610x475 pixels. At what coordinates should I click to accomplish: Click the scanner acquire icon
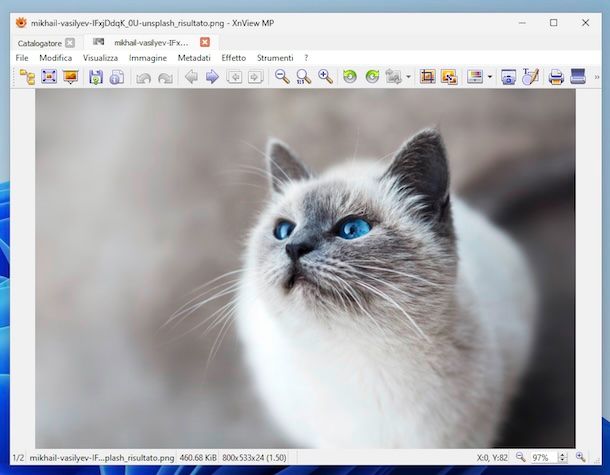tap(578, 77)
